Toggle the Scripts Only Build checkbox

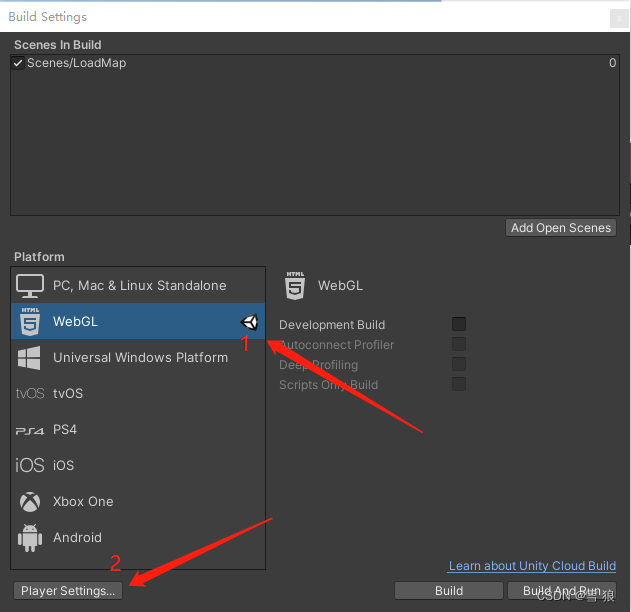point(459,384)
